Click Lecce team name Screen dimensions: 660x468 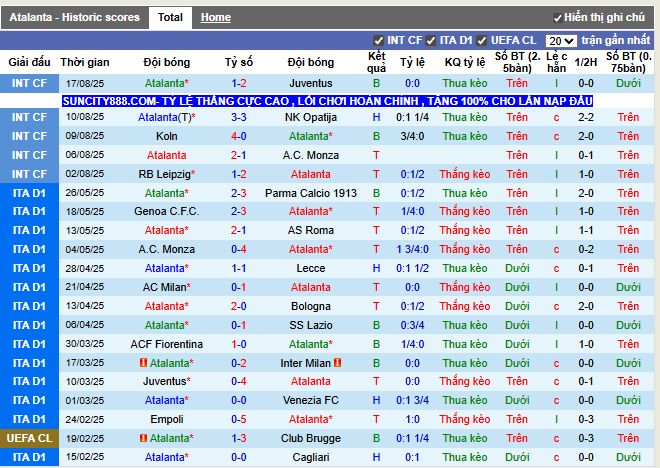coord(311,268)
